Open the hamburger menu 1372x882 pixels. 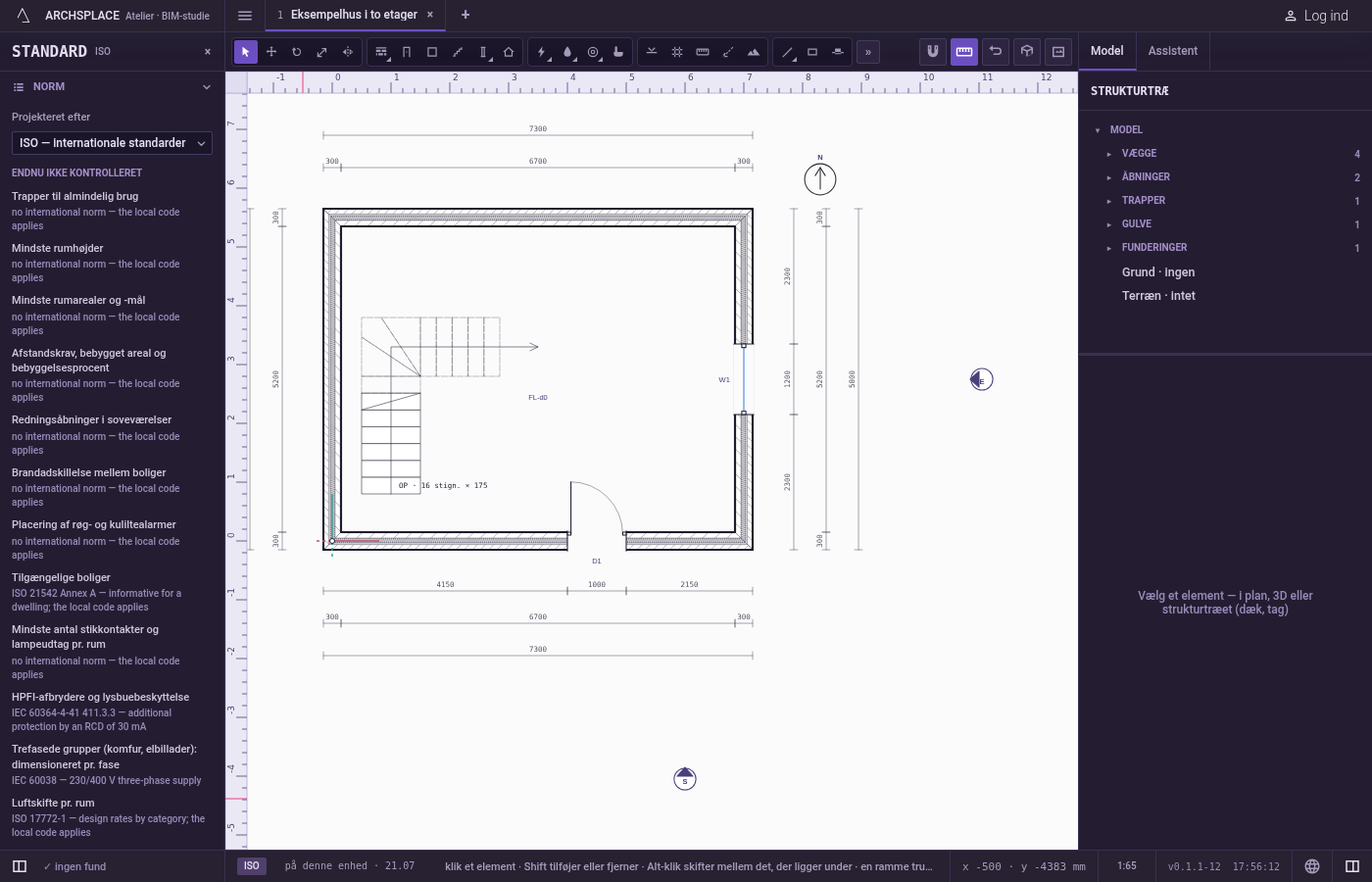(x=245, y=16)
